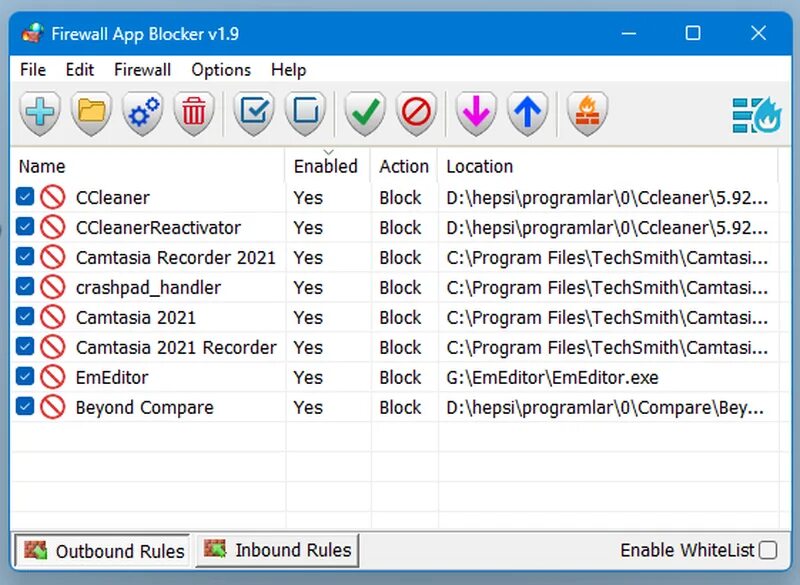
Task: Open the Add Folder toolbar icon
Action: 91,113
